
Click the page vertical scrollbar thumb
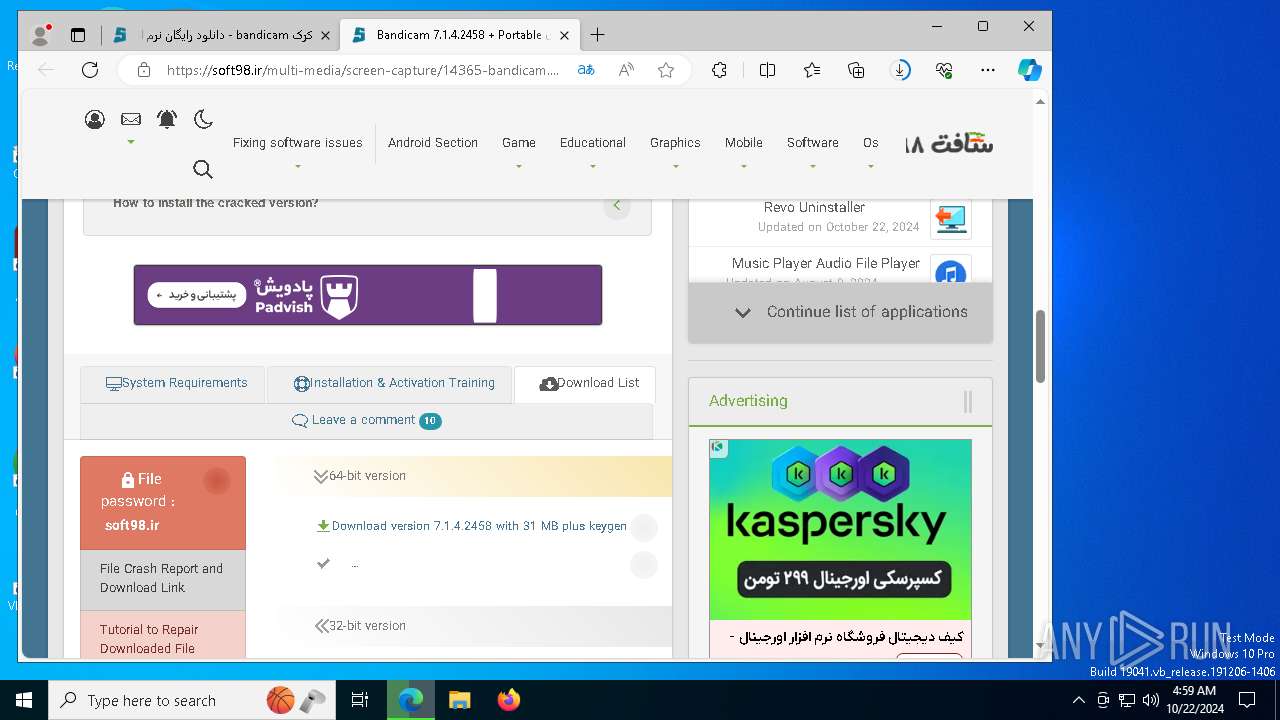pyautogui.click(x=1041, y=346)
